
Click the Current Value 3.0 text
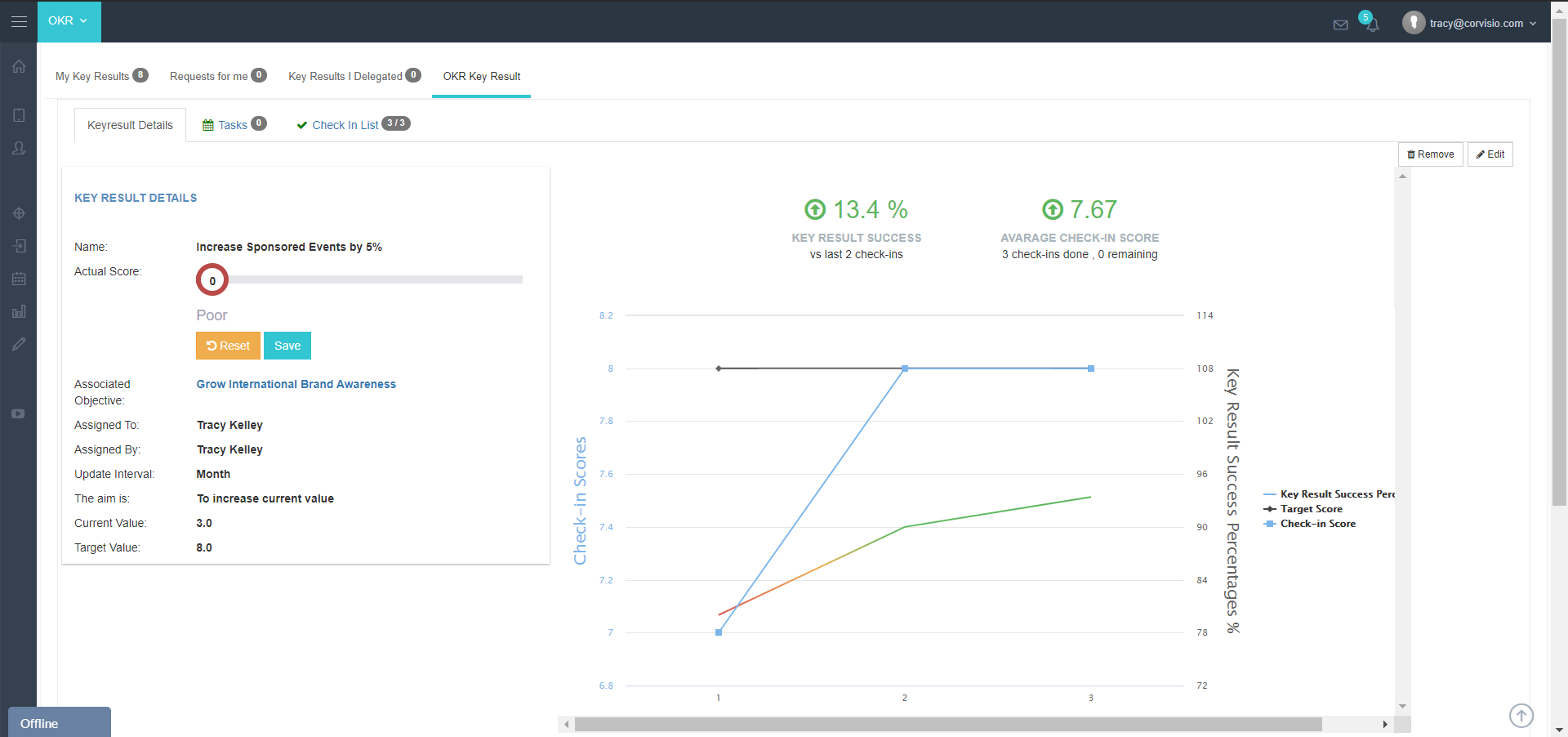(x=204, y=523)
